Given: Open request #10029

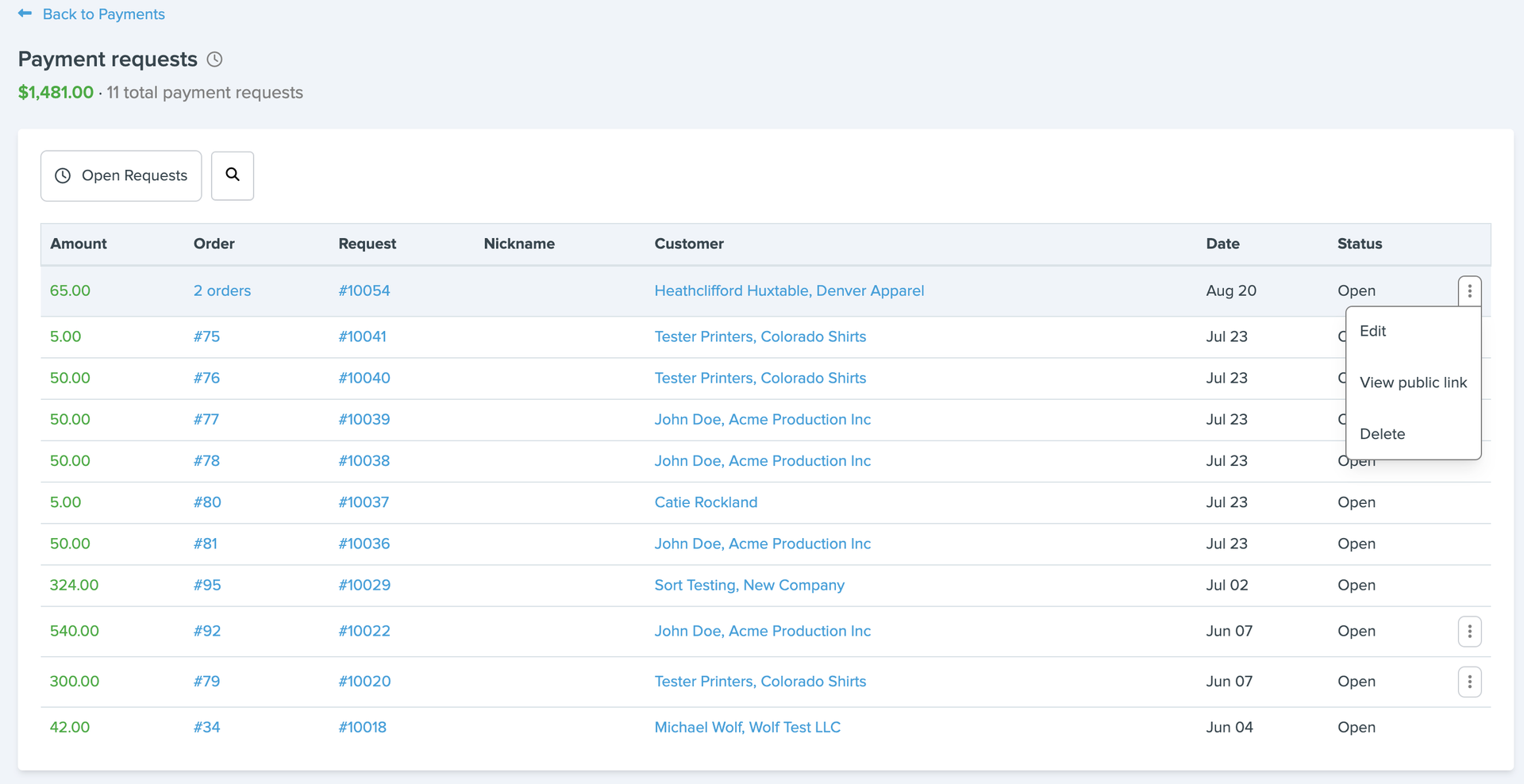Looking at the screenshot, I should click(364, 585).
